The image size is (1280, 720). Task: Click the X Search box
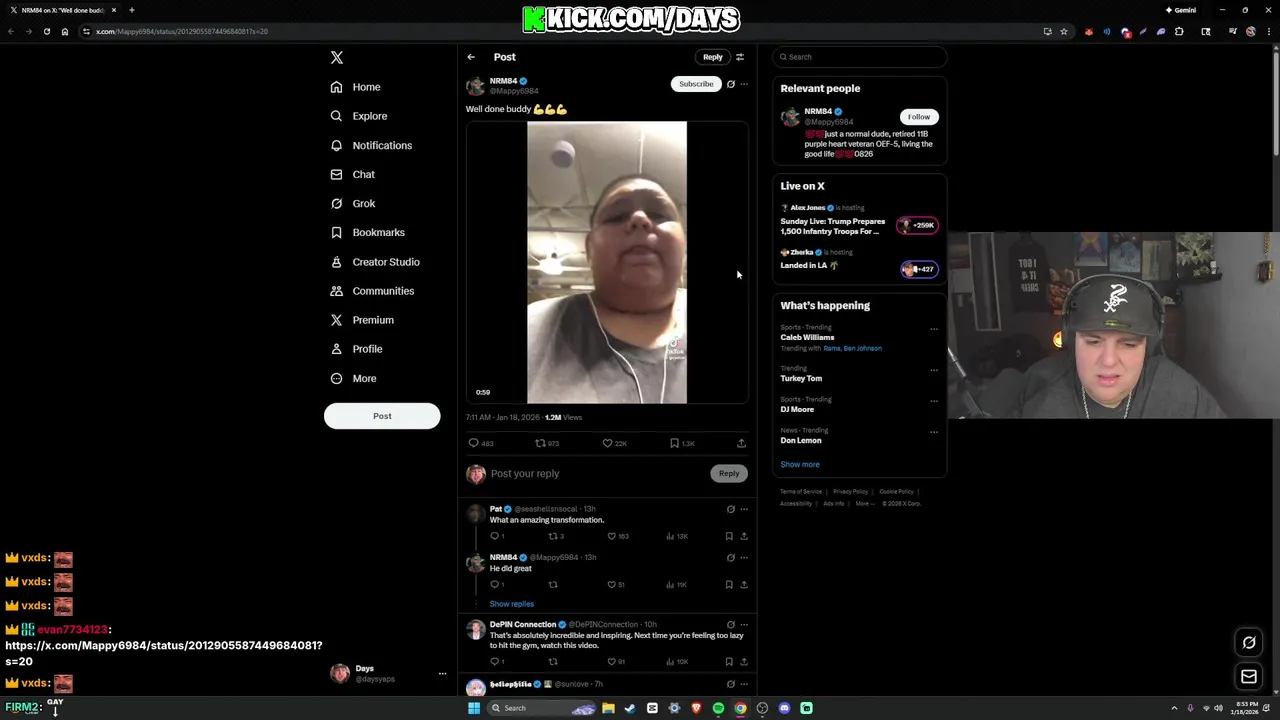[860, 57]
